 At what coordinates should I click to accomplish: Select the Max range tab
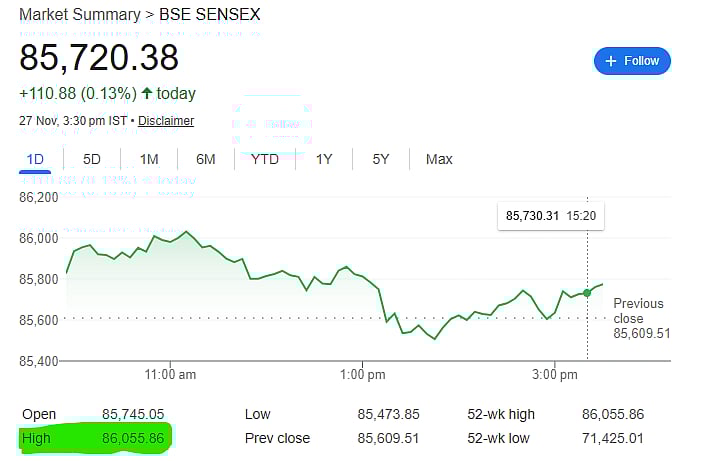(x=439, y=159)
